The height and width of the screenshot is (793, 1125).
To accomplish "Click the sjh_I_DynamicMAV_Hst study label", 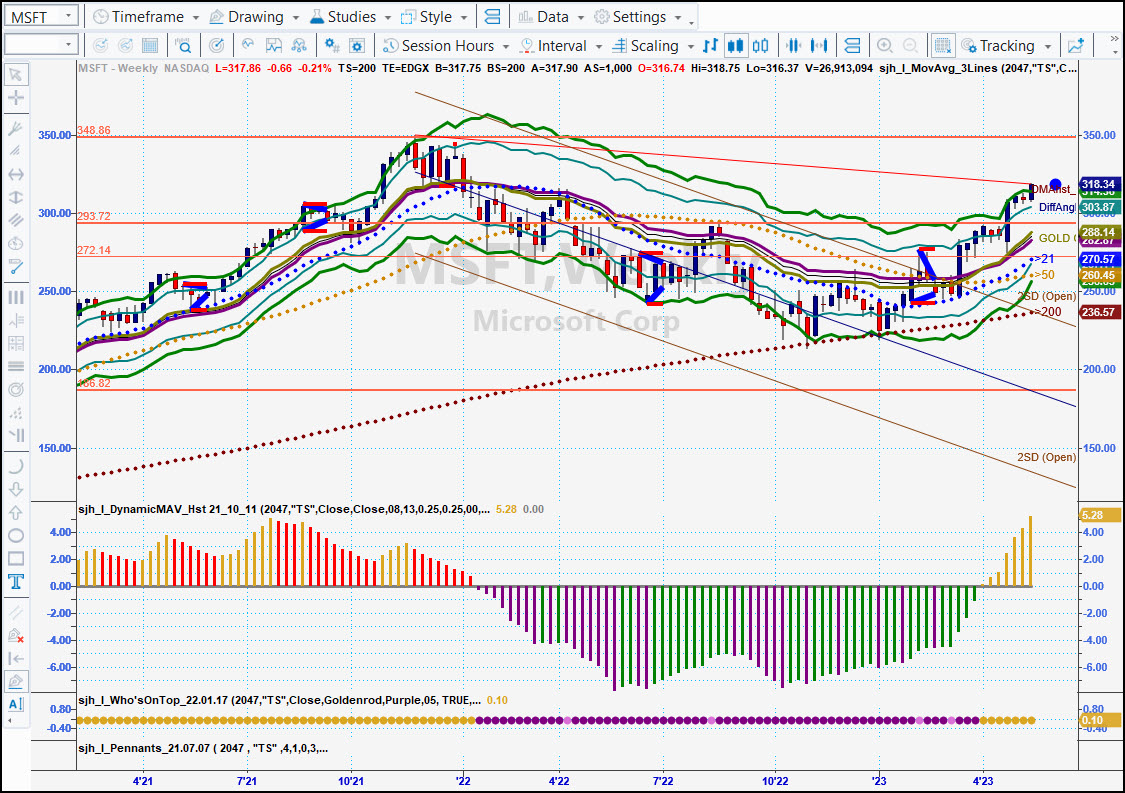I will (x=284, y=510).
